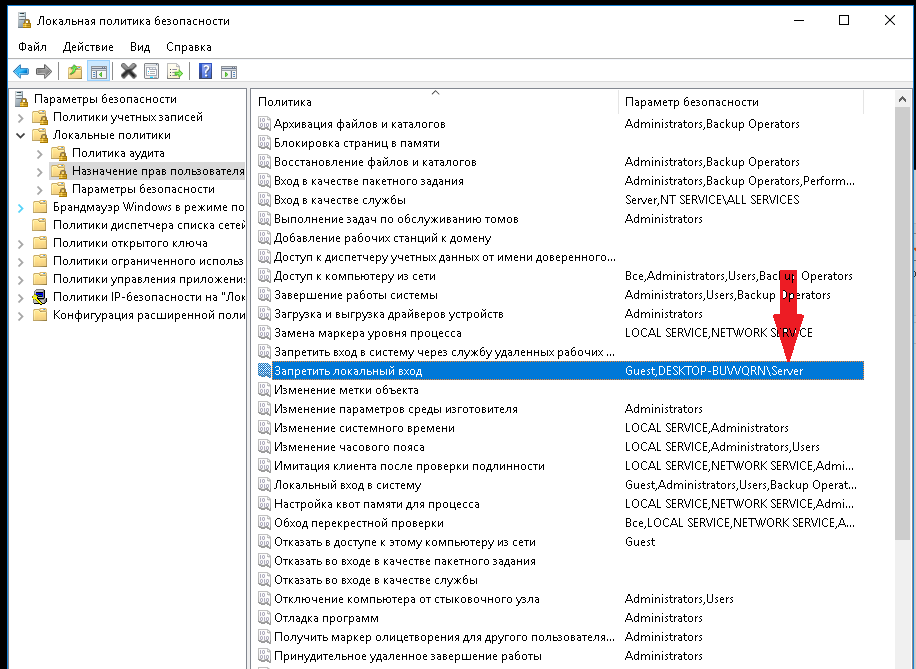This screenshot has height=669, width=916.
Task: Go up one level via folder icon
Action: pyautogui.click(x=75, y=71)
